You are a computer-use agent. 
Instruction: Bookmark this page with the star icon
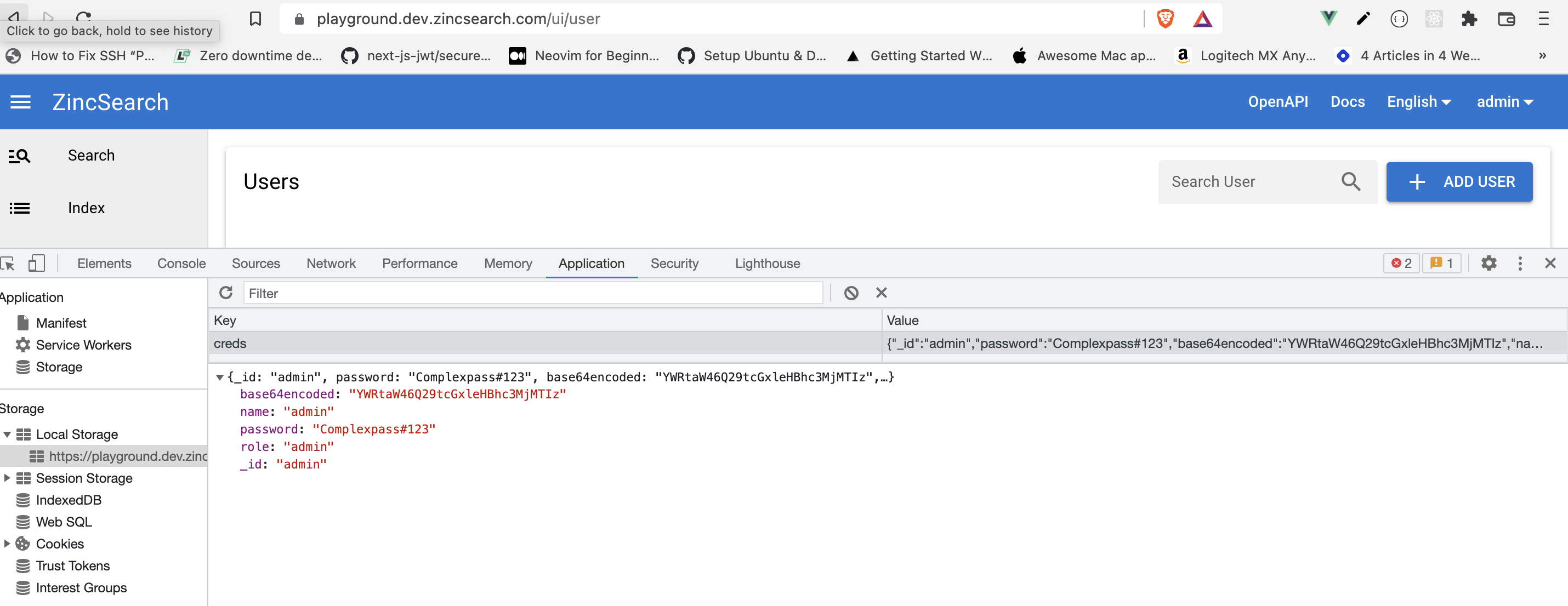coord(255,18)
